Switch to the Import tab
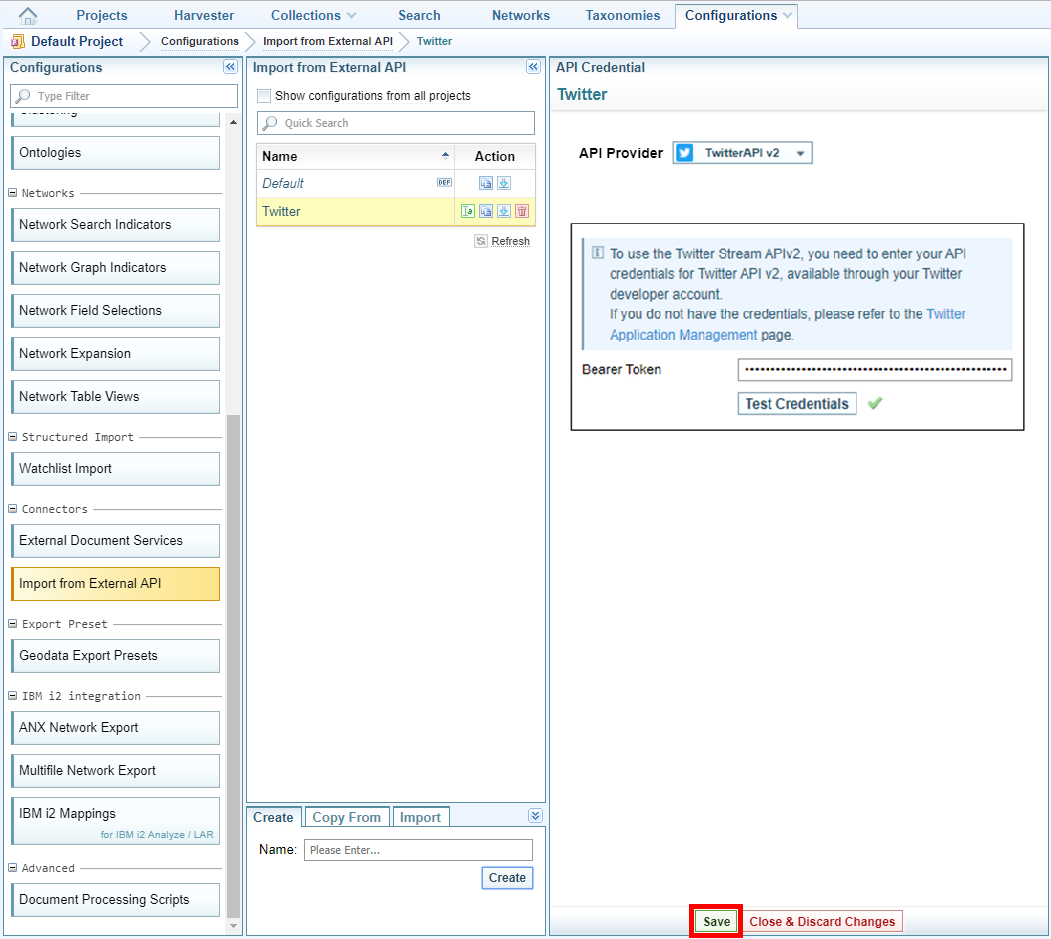This screenshot has height=939, width=1051. (420, 817)
